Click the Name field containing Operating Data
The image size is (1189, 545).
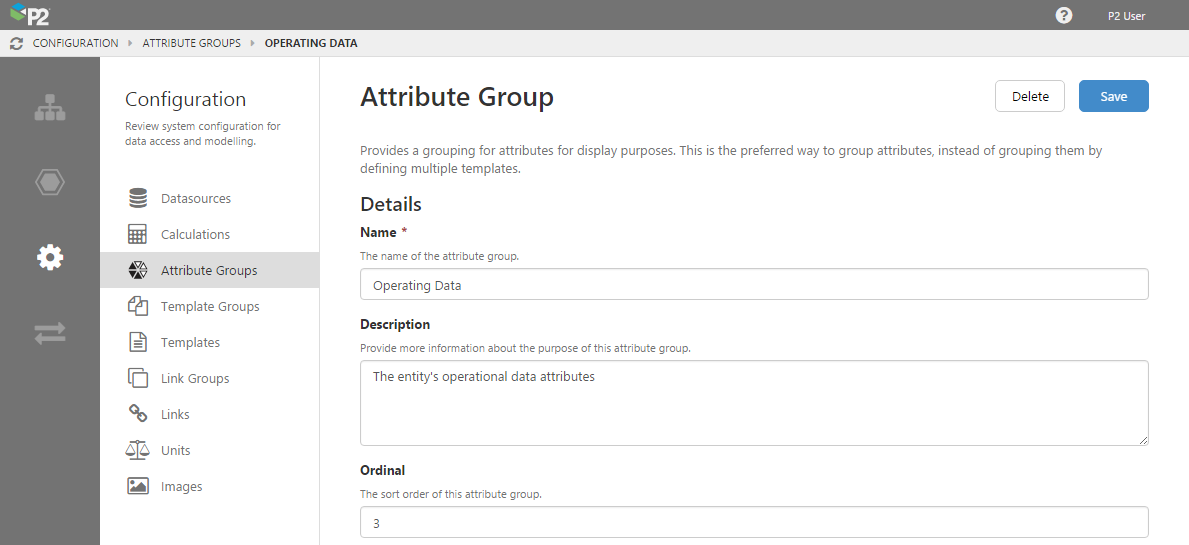[x=753, y=285]
